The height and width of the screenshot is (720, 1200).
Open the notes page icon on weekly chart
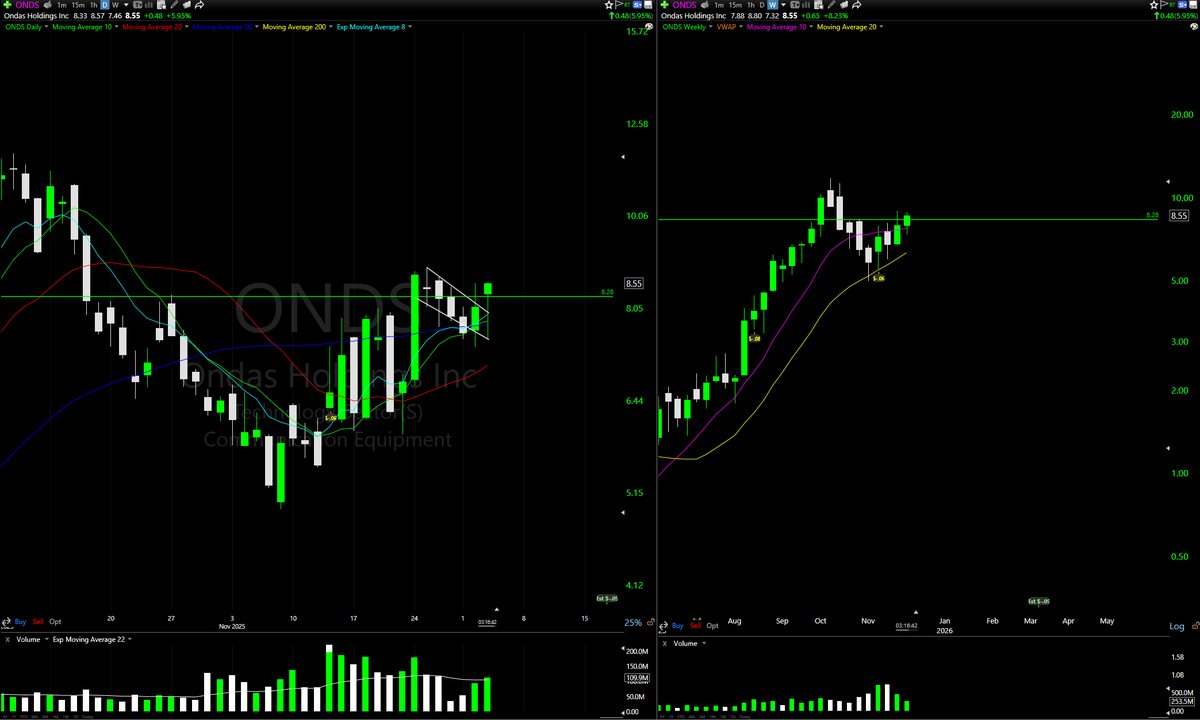[x=818, y=5]
